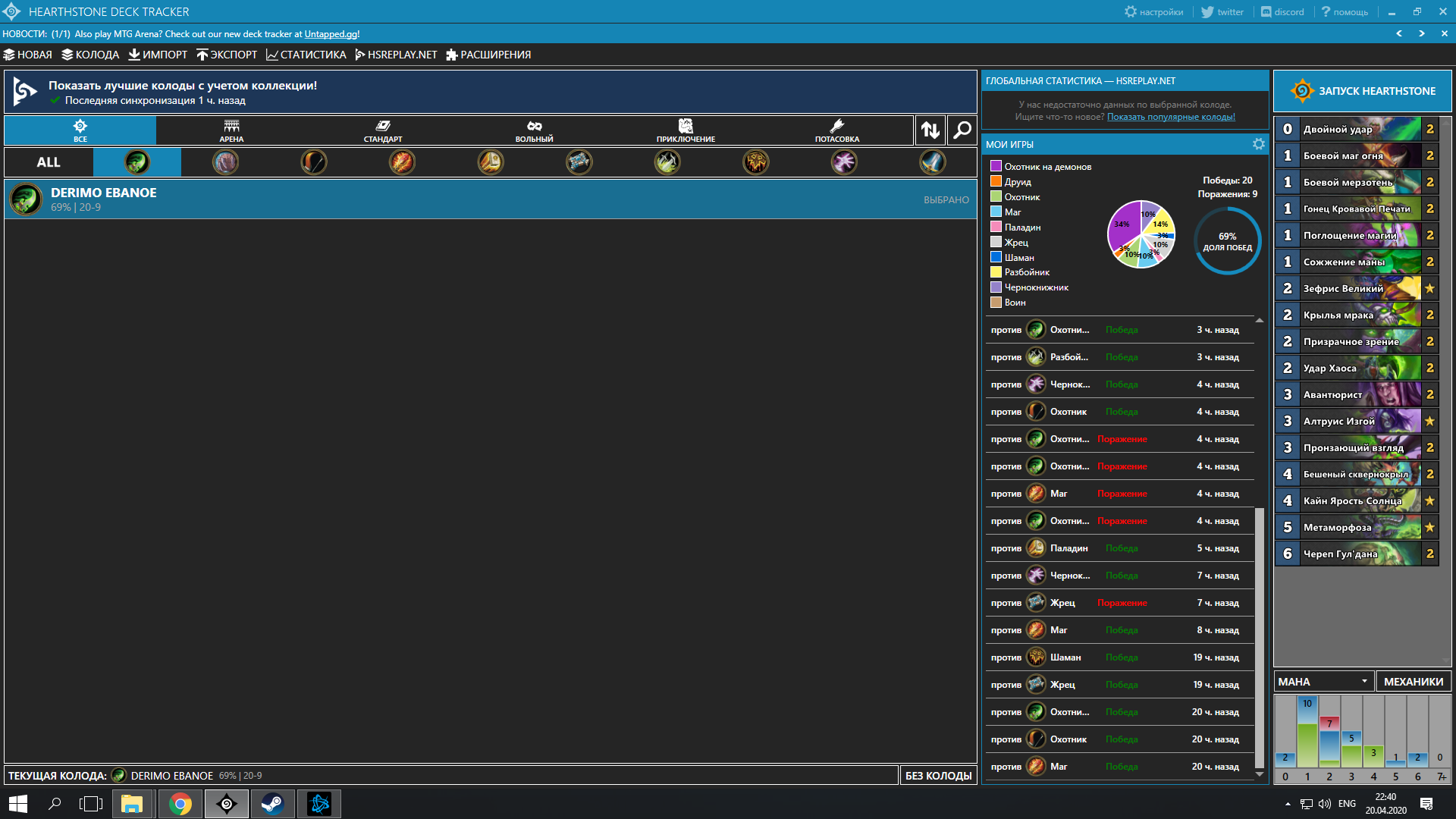
Task: Open deck search magnifier icon
Action: (962, 130)
